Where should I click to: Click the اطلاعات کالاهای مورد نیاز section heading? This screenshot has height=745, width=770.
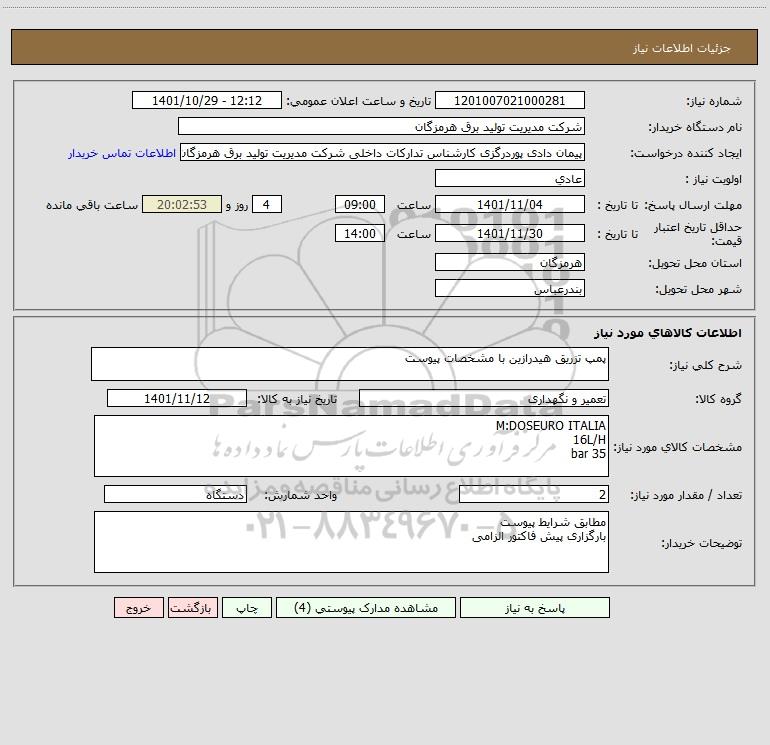tap(668, 333)
